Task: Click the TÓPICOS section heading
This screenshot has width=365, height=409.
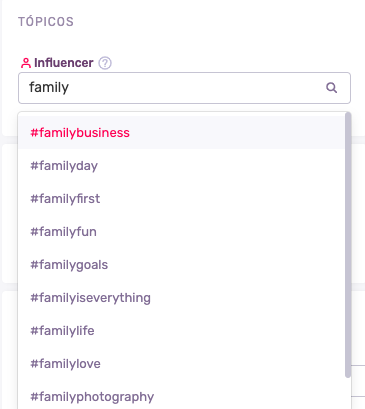Action: [x=46, y=22]
